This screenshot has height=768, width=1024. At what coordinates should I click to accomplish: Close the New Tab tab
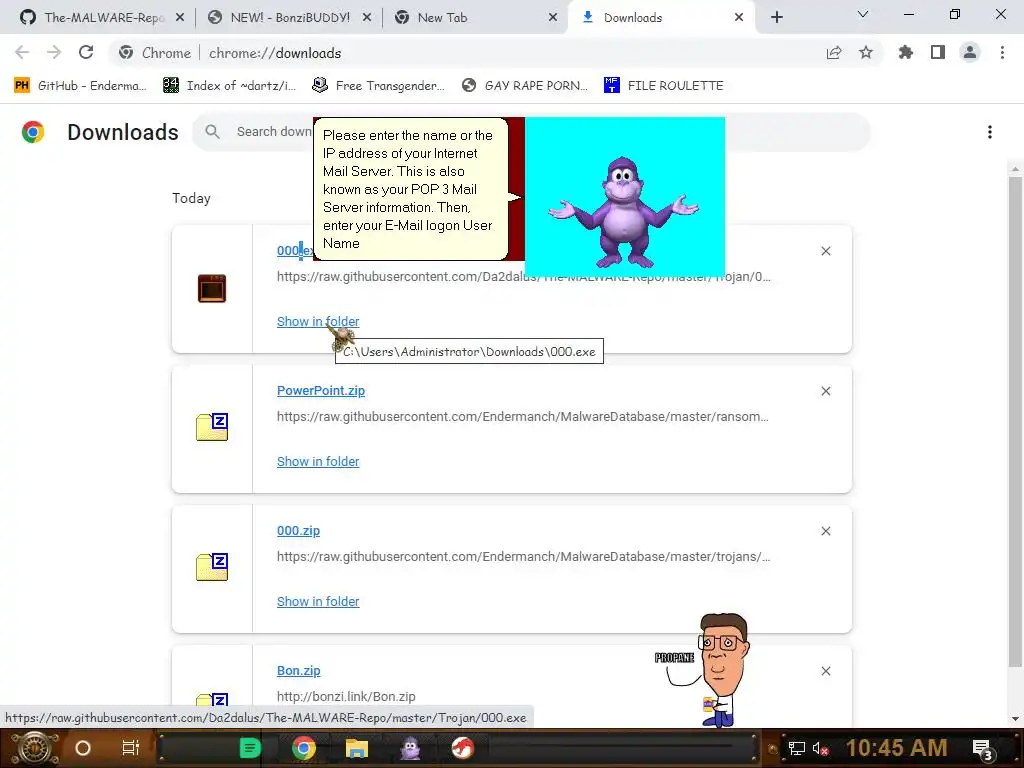(553, 17)
